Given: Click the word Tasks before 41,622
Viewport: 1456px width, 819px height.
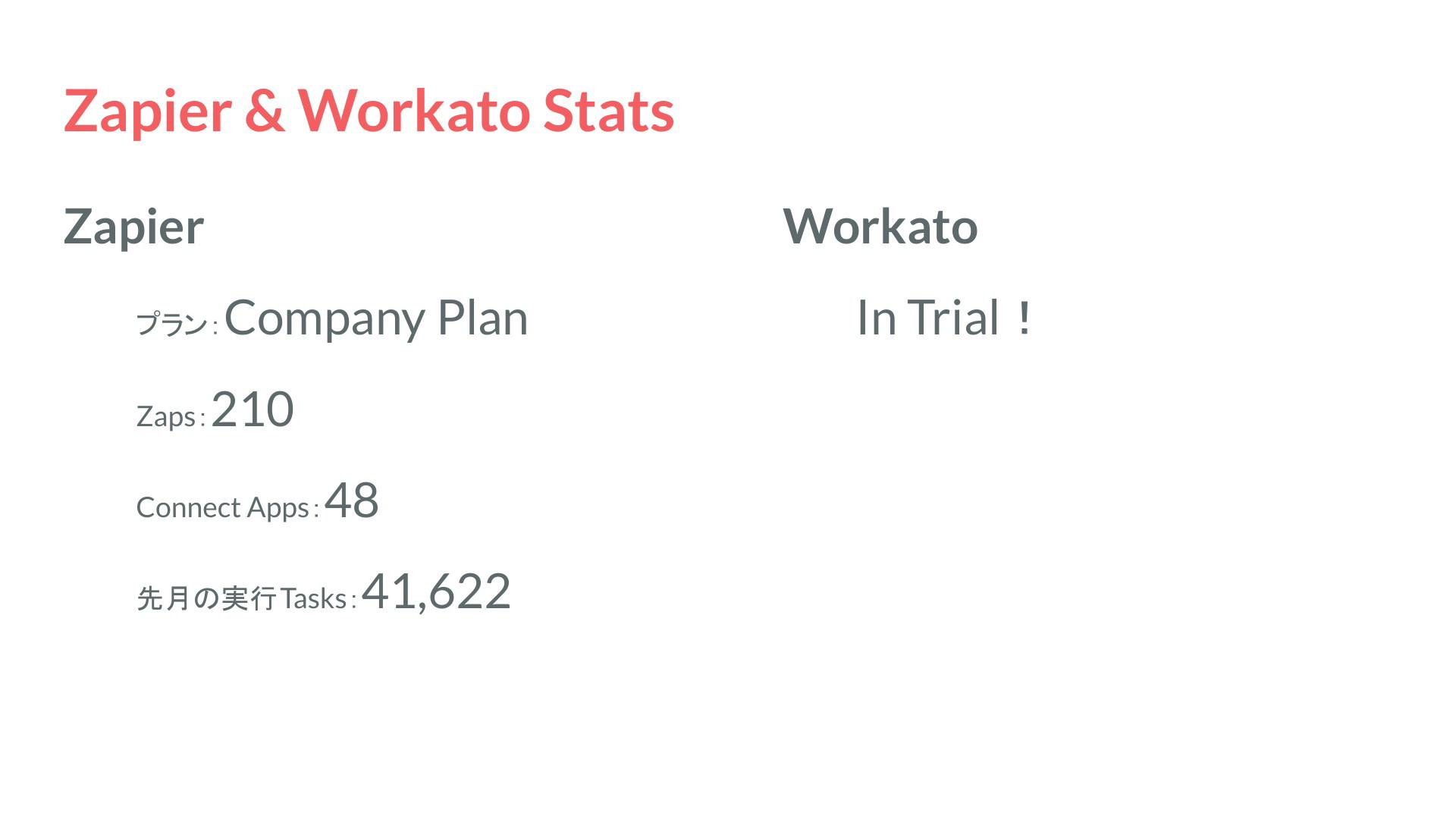Looking at the screenshot, I should click(313, 598).
